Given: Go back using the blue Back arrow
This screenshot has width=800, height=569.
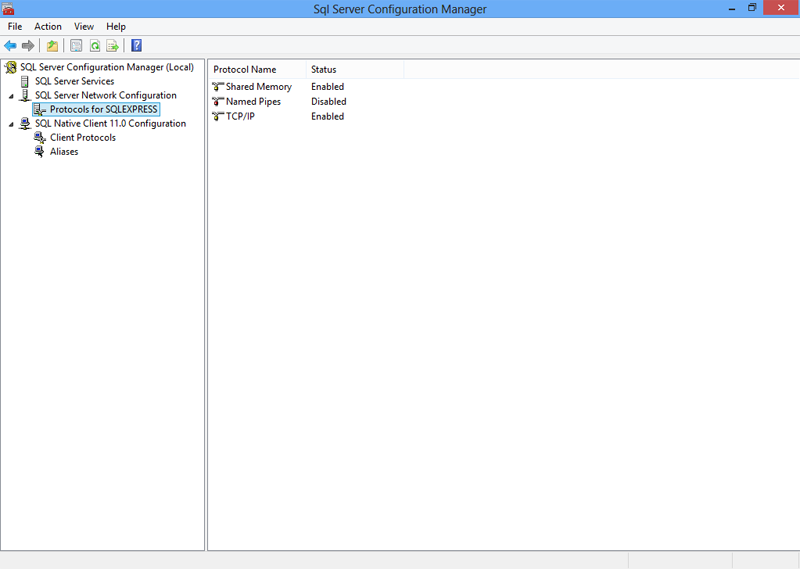Looking at the screenshot, I should (10, 46).
